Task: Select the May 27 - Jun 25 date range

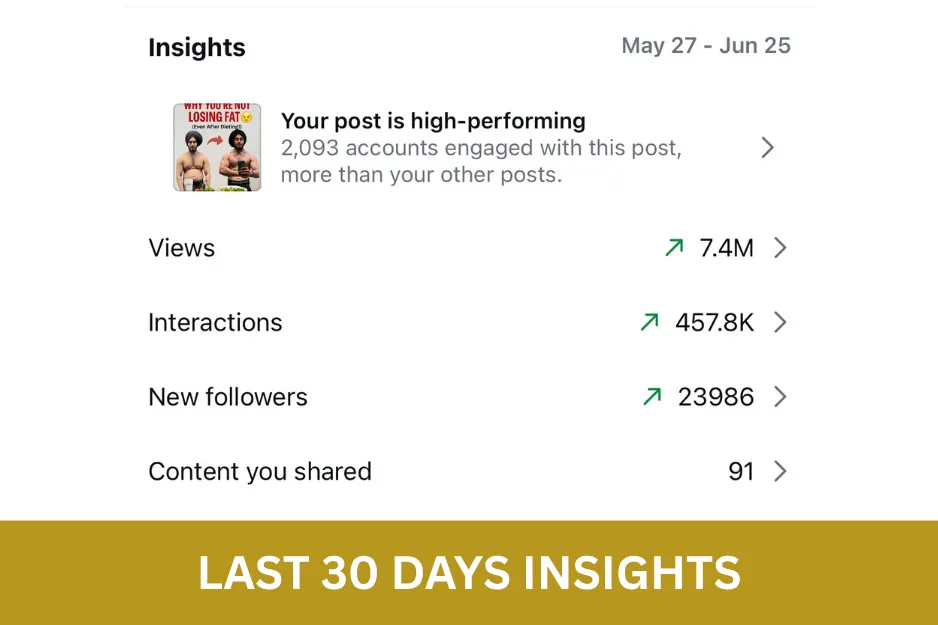Action: 706,45
